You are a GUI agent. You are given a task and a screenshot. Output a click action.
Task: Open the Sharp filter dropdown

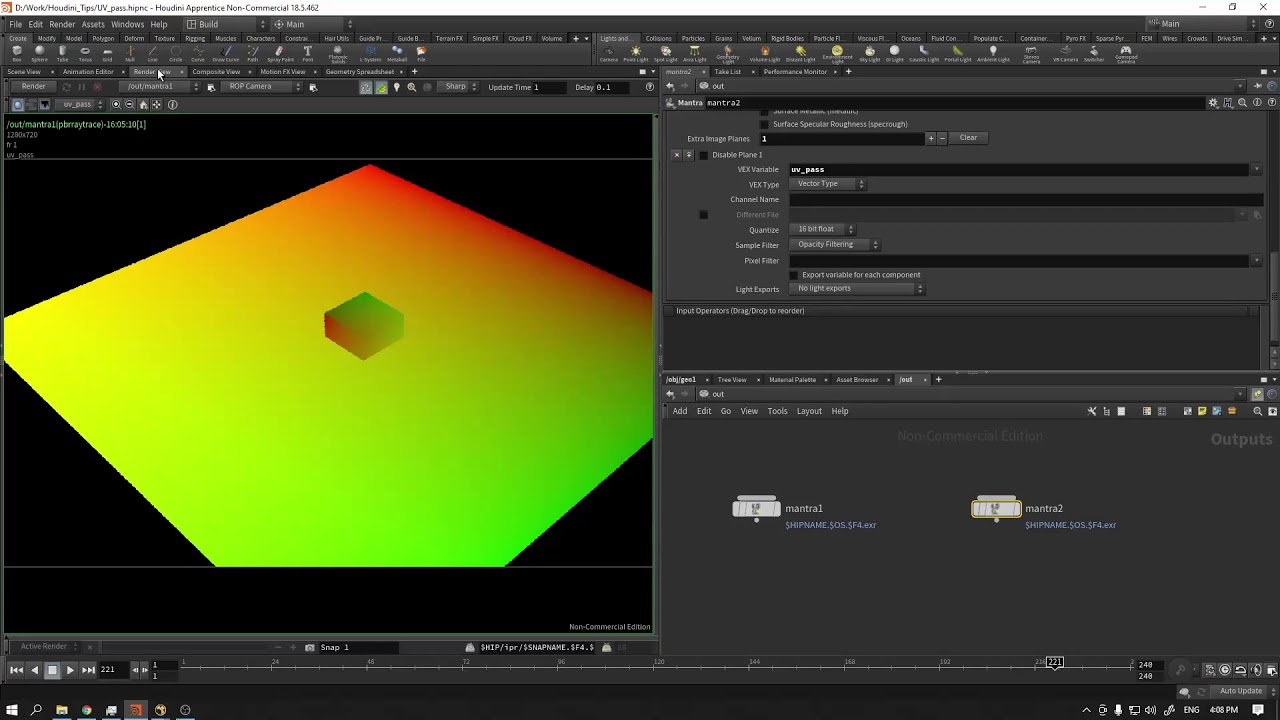(x=460, y=87)
